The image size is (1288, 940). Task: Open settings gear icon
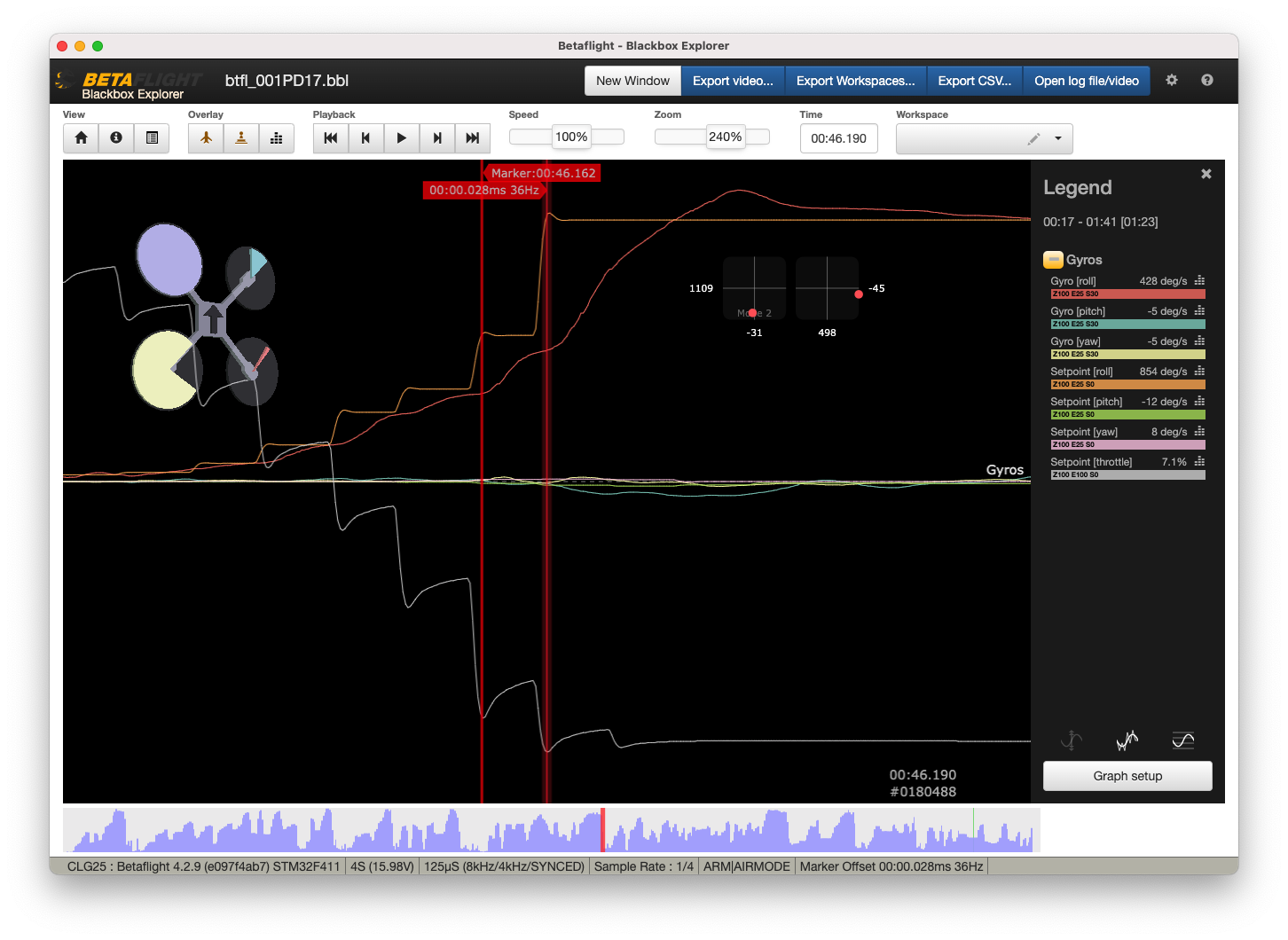pos(1172,80)
